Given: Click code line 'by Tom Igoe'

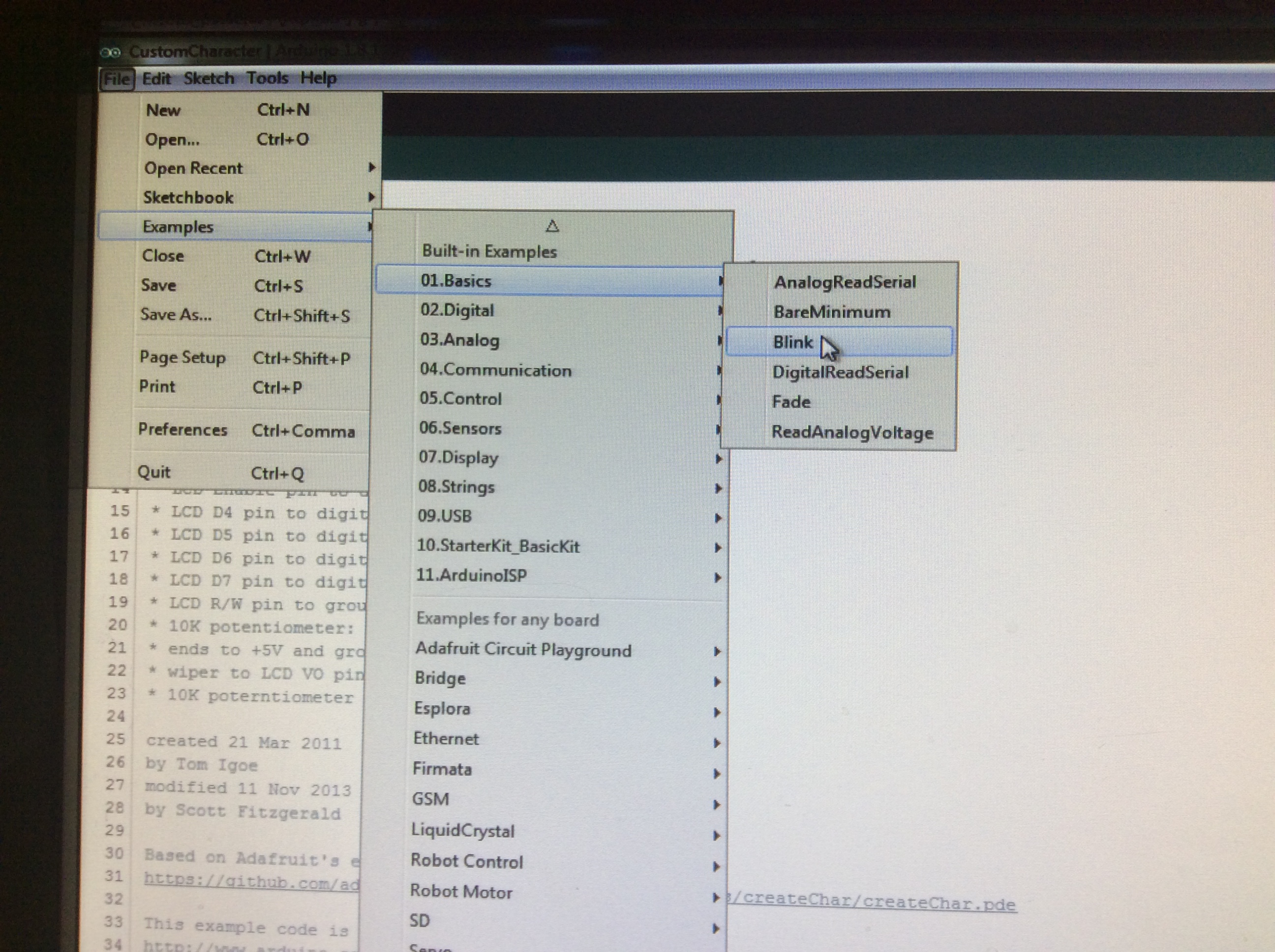Looking at the screenshot, I should click(202, 765).
